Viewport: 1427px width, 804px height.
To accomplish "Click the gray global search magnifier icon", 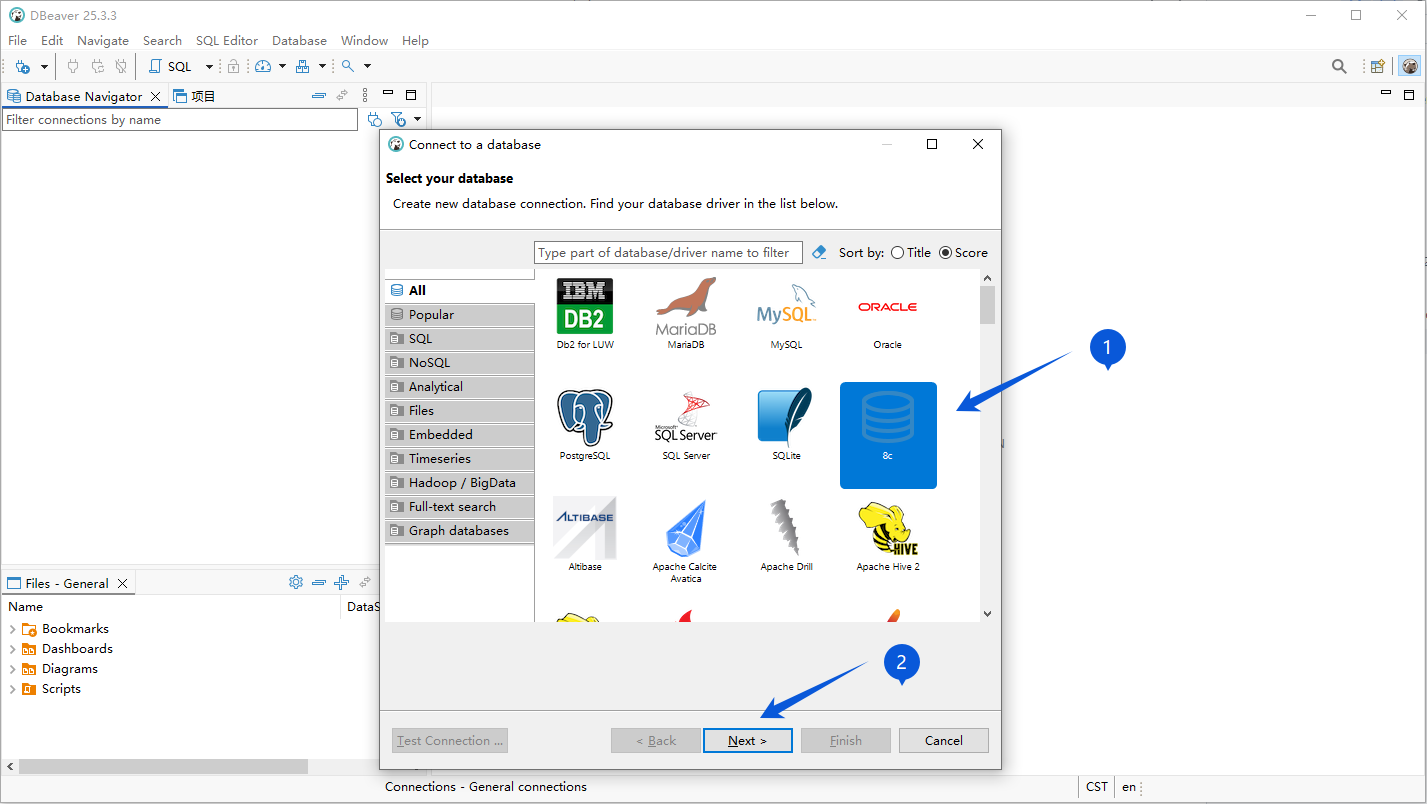I will click(1339, 66).
